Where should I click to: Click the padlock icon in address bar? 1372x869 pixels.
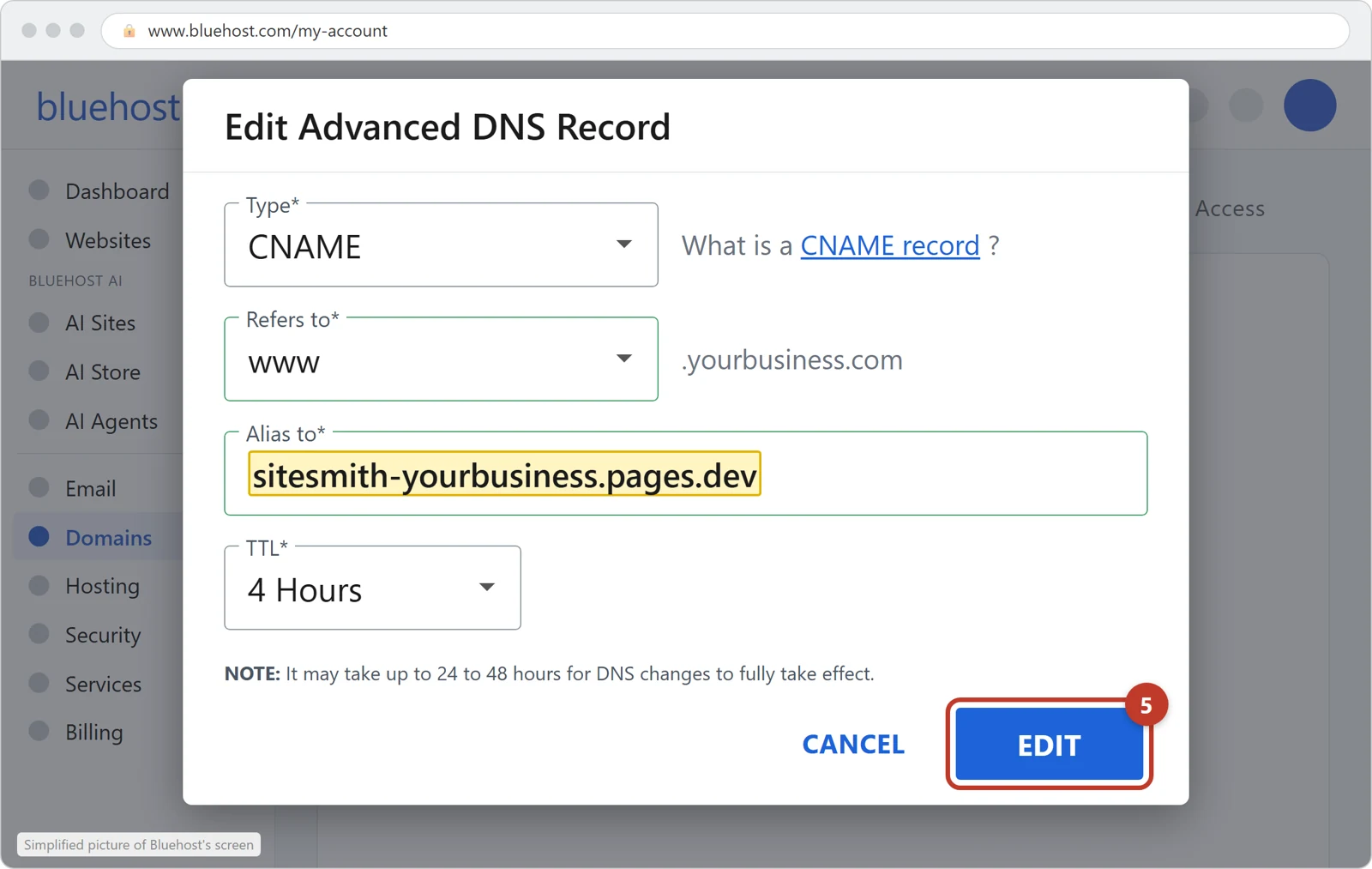129,31
